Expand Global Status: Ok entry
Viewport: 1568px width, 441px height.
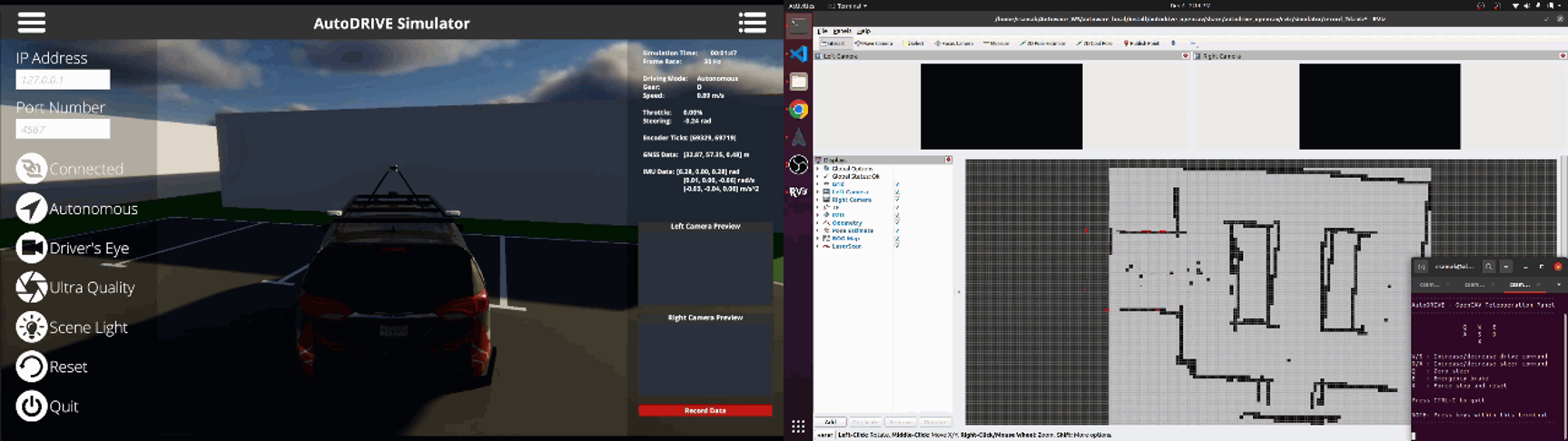coord(817,176)
